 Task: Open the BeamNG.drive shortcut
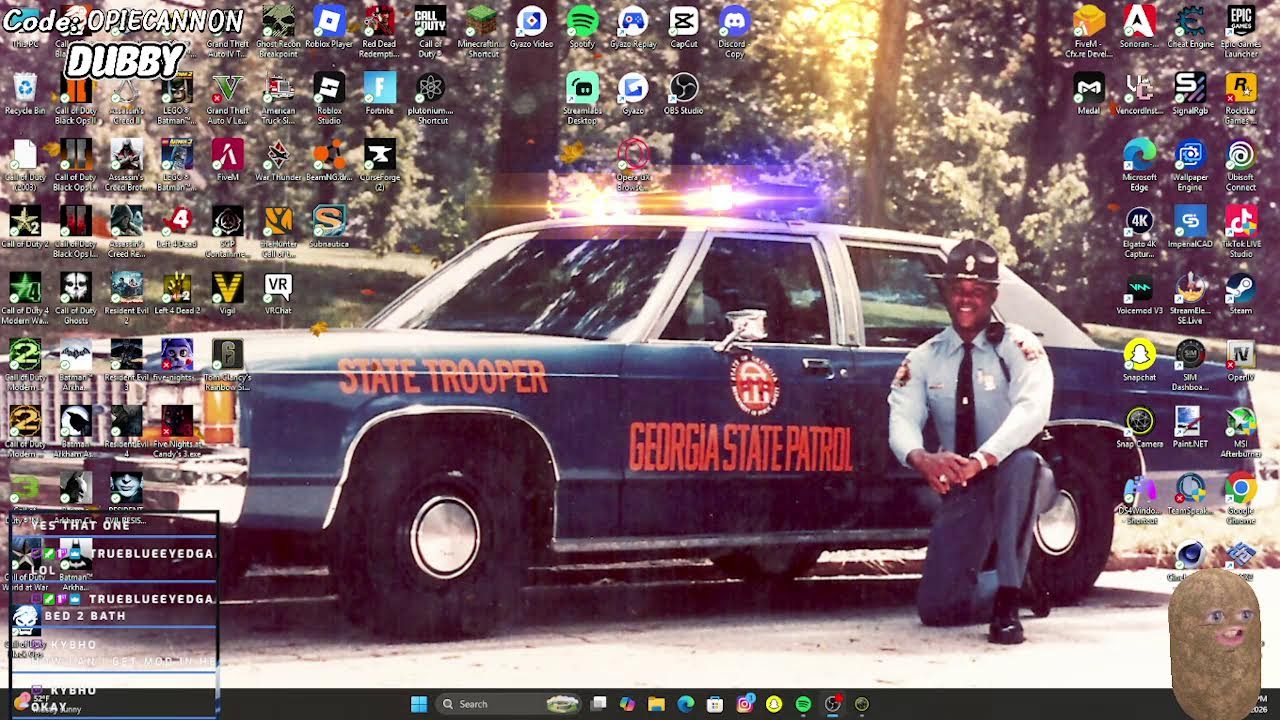pyautogui.click(x=329, y=160)
